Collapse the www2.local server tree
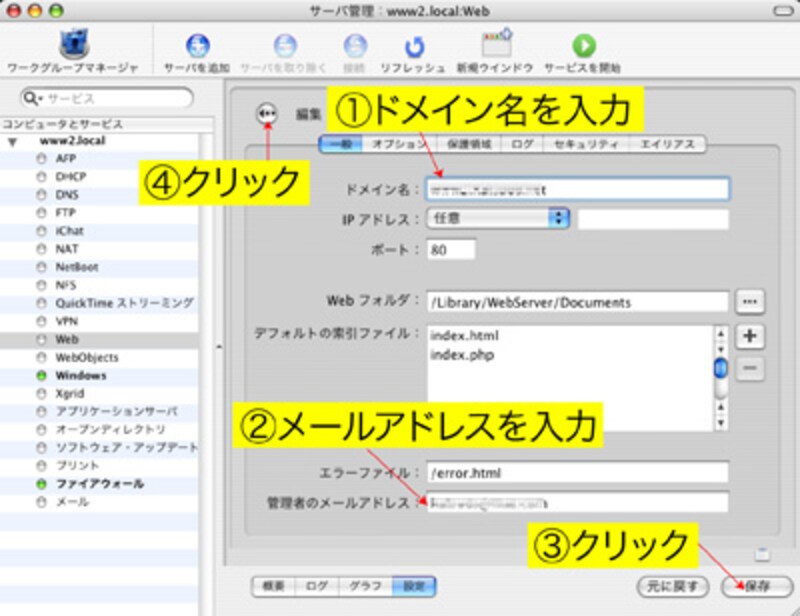The height and width of the screenshot is (616, 800). point(12,142)
